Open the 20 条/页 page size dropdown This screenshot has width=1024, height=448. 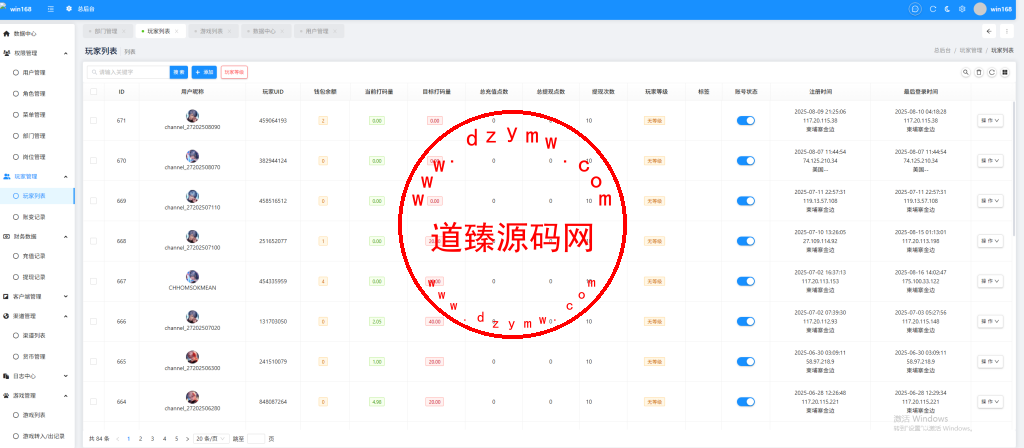212,439
